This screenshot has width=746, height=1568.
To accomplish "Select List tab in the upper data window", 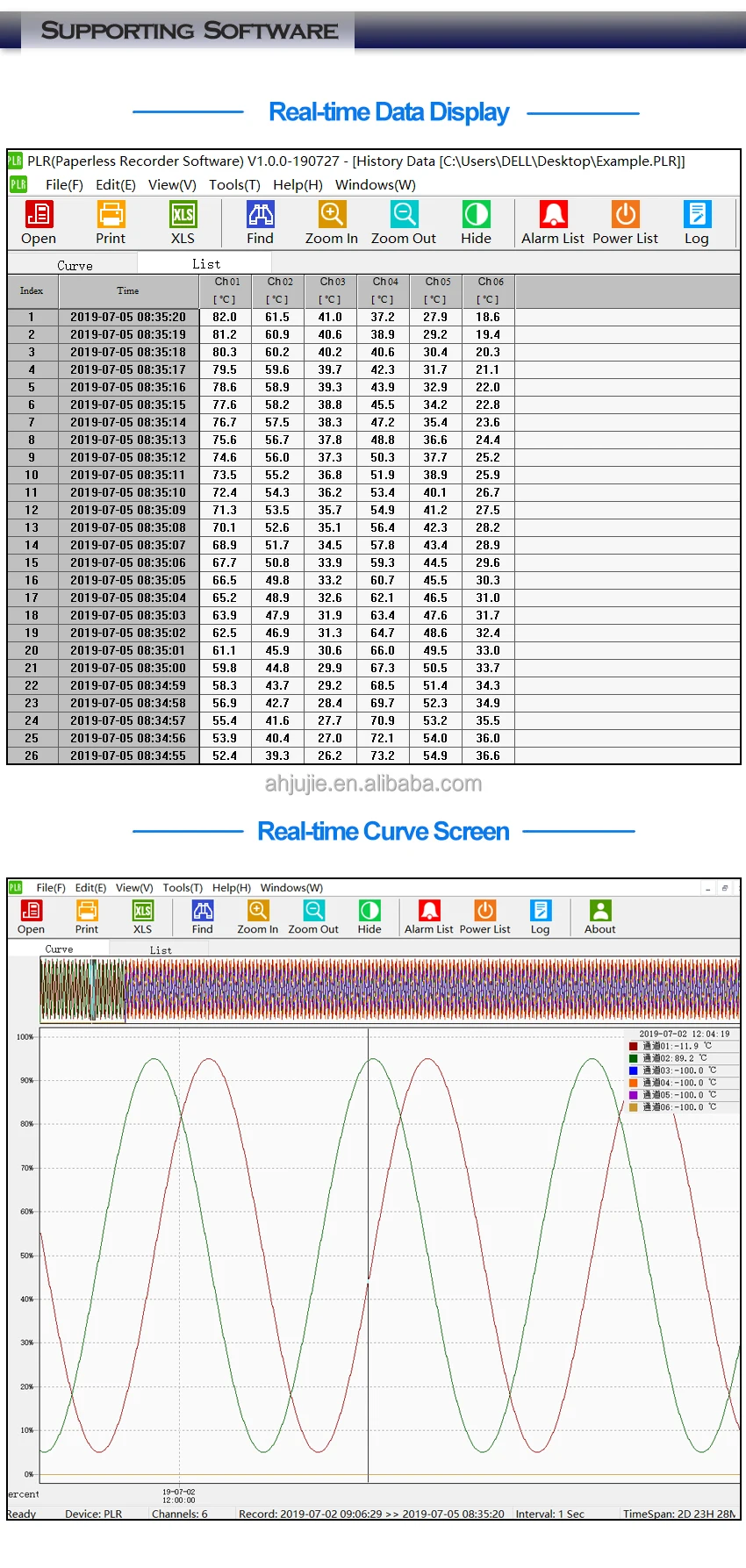I will (x=206, y=263).
